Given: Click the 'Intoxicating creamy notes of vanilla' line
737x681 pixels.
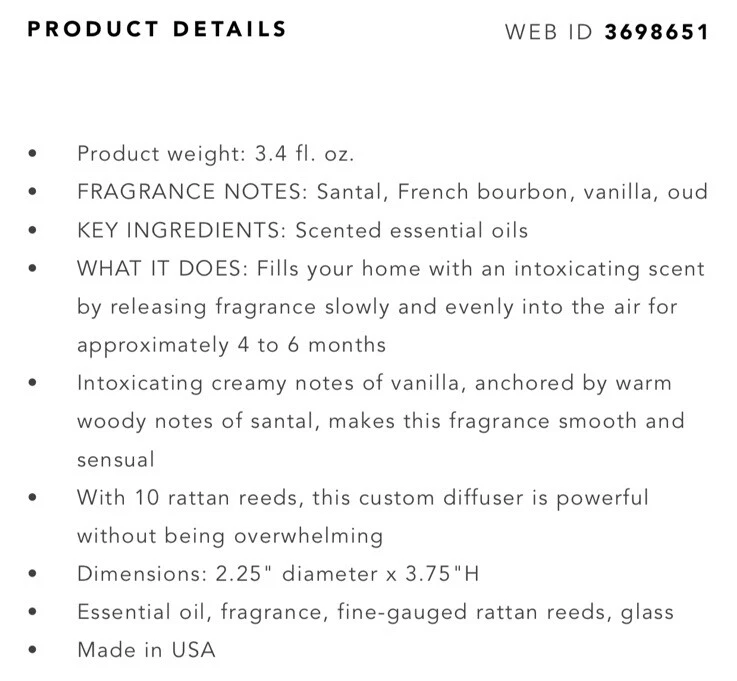Looking at the screenshot, I should point(374,383).
